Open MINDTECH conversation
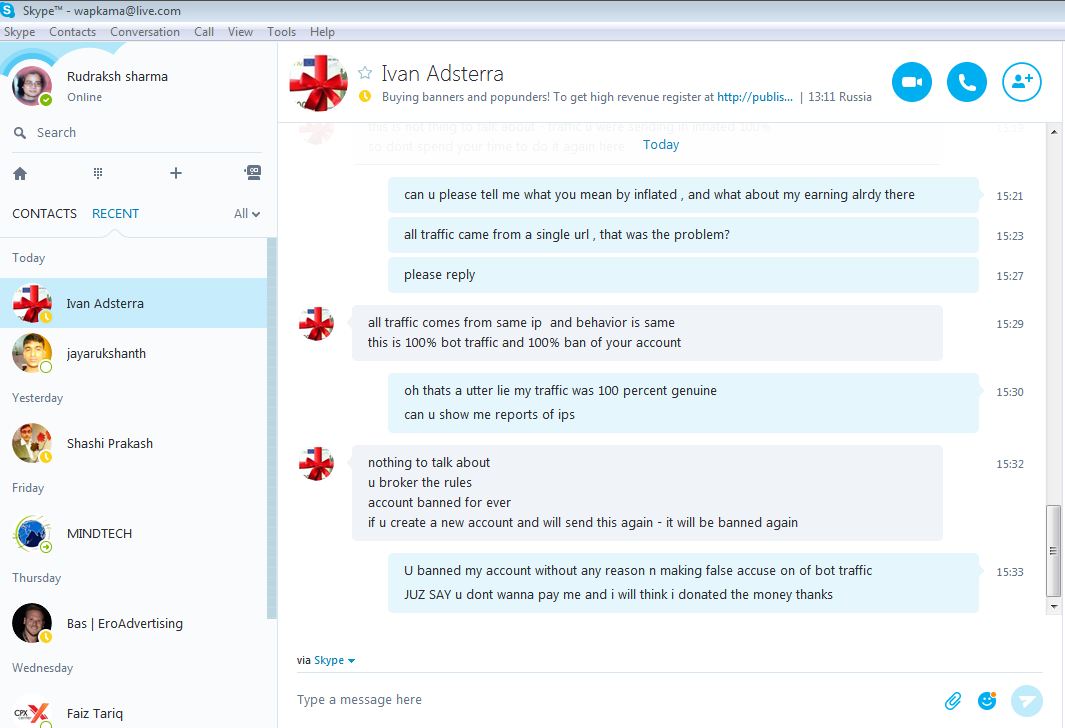This screenshot has width=1065, height=728. 134,533
